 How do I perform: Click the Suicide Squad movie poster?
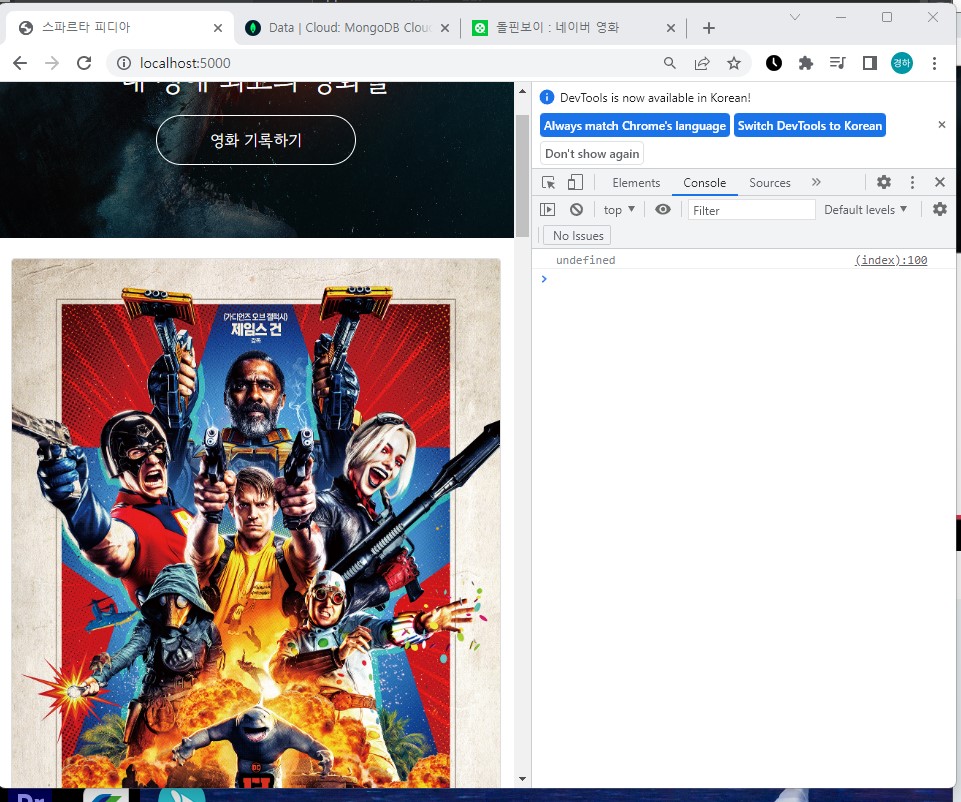pyautogui.click(x=256, y=523)
